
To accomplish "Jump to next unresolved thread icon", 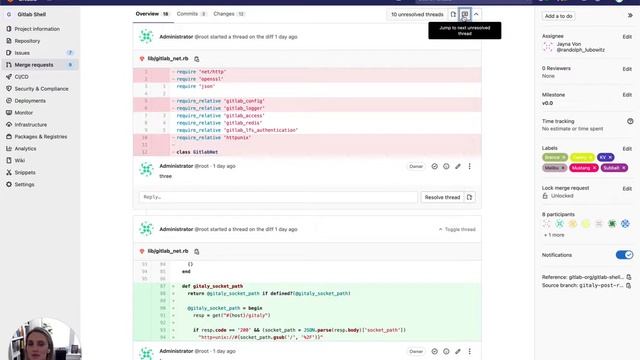I will 465,14.
